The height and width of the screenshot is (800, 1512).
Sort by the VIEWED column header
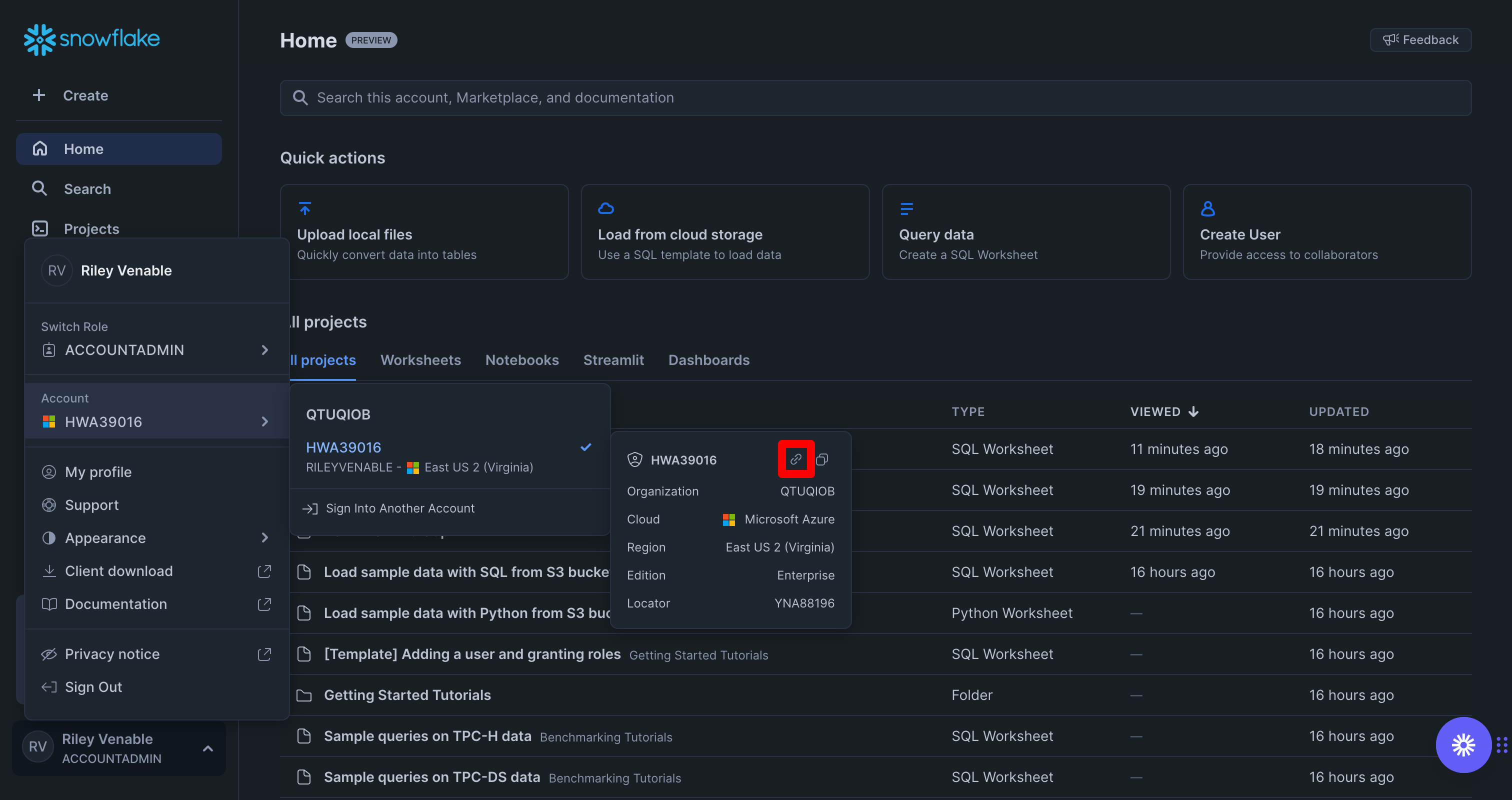pyautogui.click(x=1164, y=411)
